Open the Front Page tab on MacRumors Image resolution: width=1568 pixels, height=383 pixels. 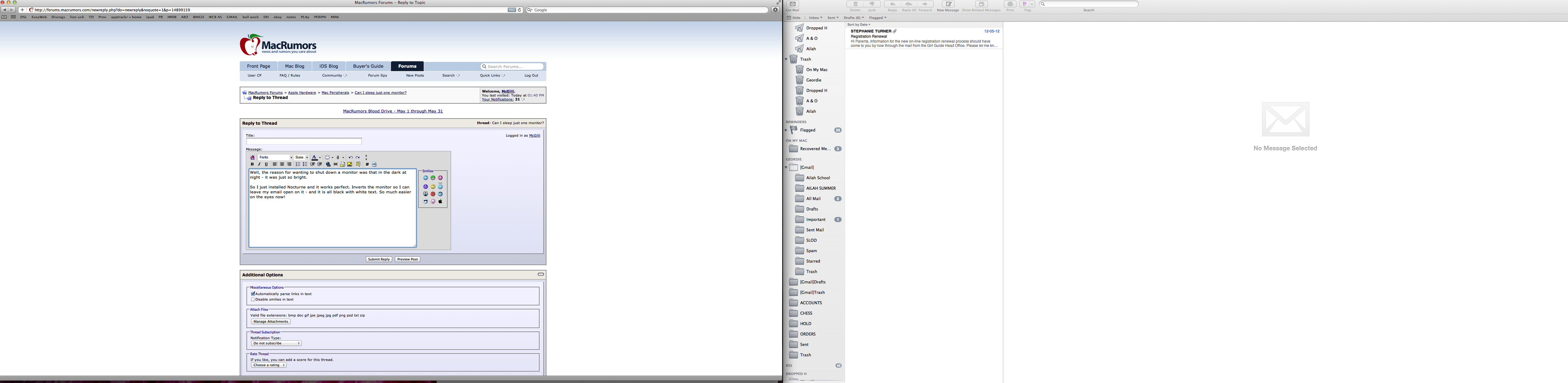pos(259,66)
